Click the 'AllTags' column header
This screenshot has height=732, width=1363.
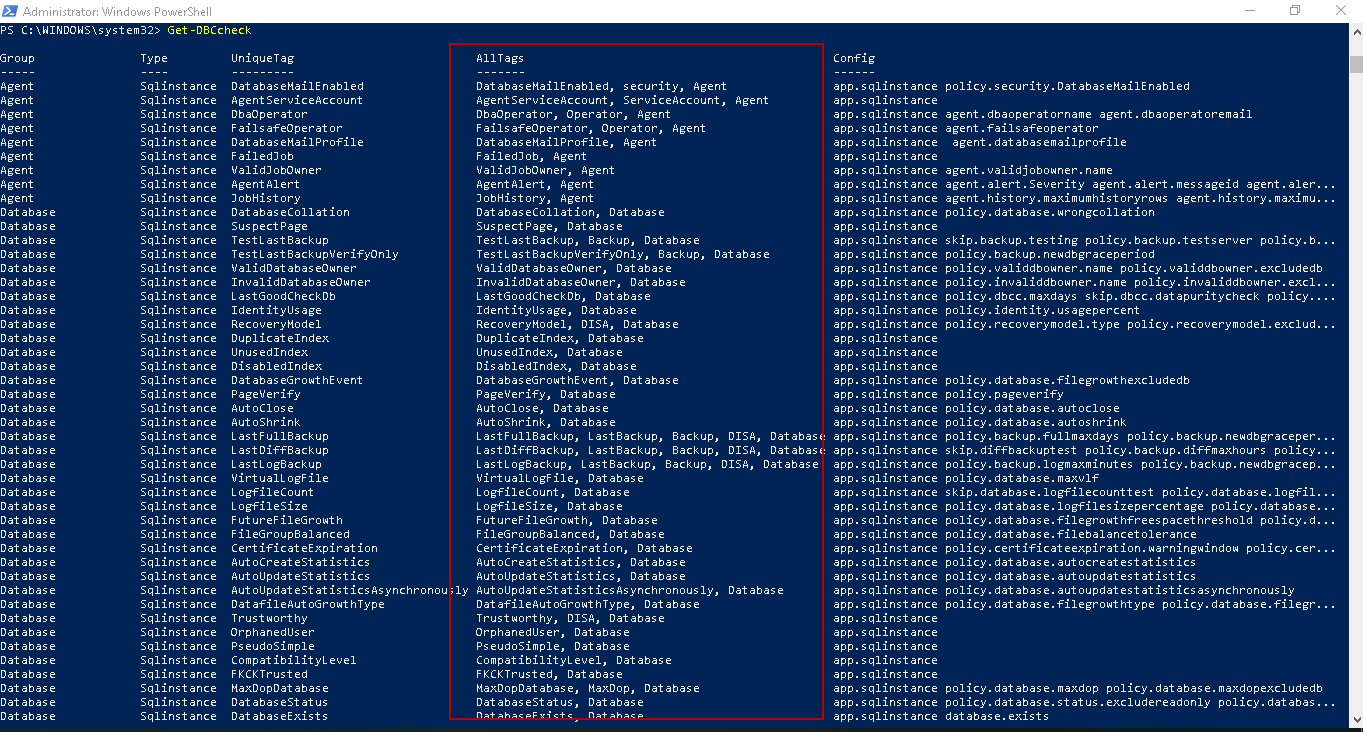click(x=500, y=58)
